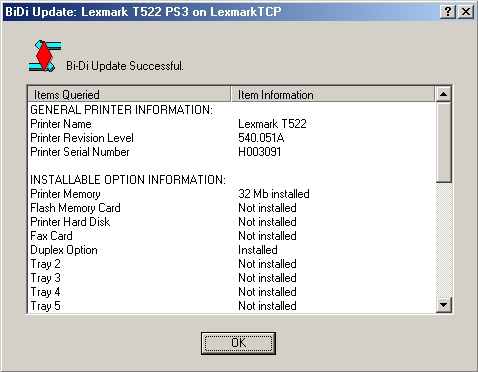Select the Tray 5 row

point(232,306)
